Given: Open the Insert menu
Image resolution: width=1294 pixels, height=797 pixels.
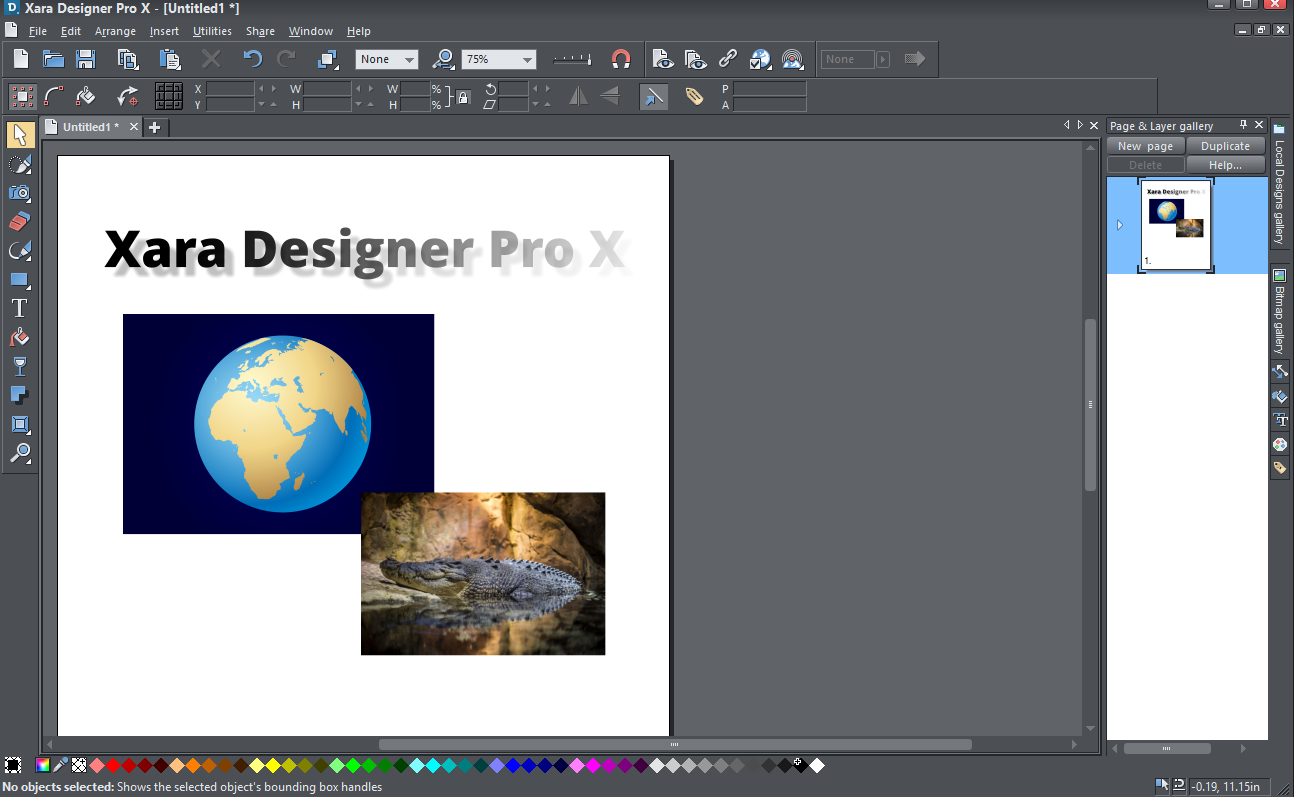Looking at the screenshot, I should 164,31.
